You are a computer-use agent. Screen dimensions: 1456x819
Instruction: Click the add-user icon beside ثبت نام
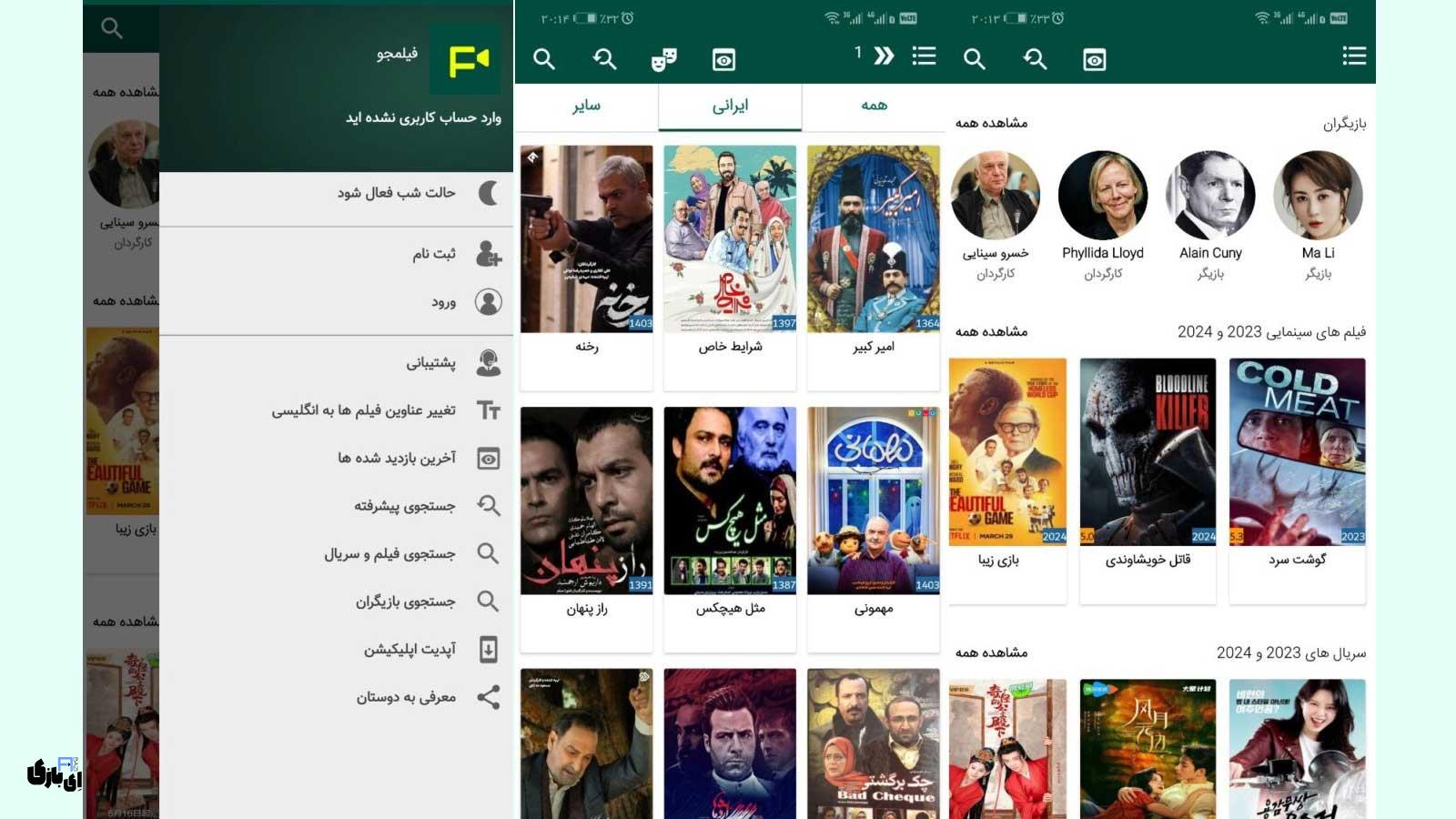(489, 253)
